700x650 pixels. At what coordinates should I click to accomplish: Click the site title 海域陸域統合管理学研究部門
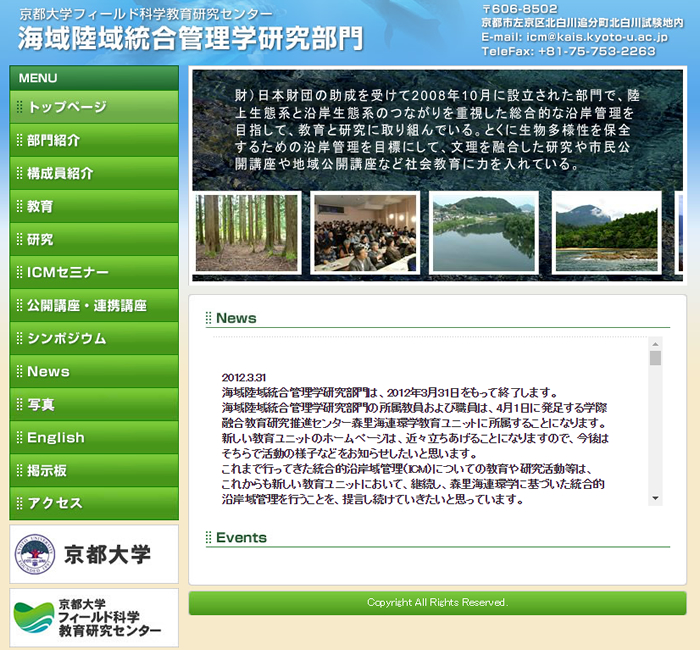(190, 38)
